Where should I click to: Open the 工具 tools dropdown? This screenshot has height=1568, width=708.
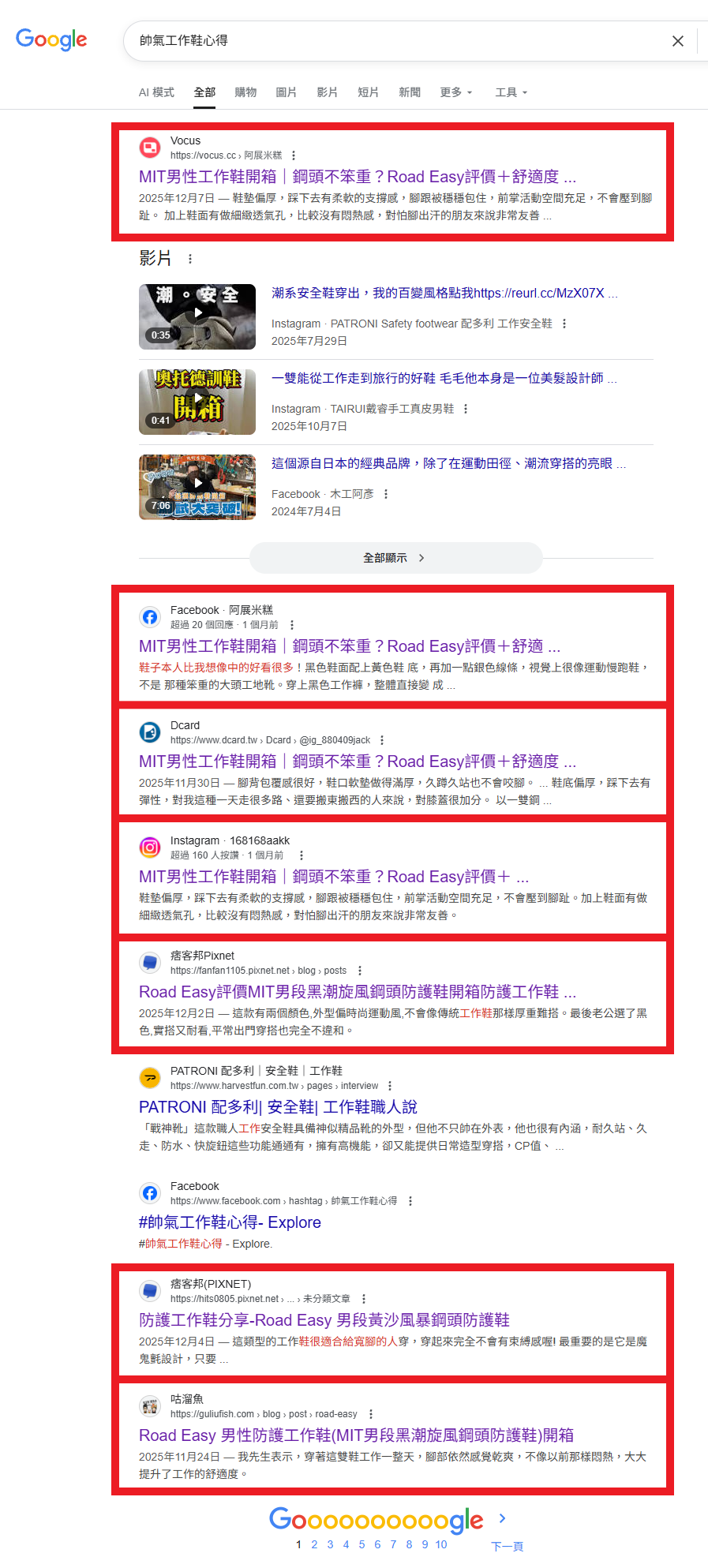[511, 92]
